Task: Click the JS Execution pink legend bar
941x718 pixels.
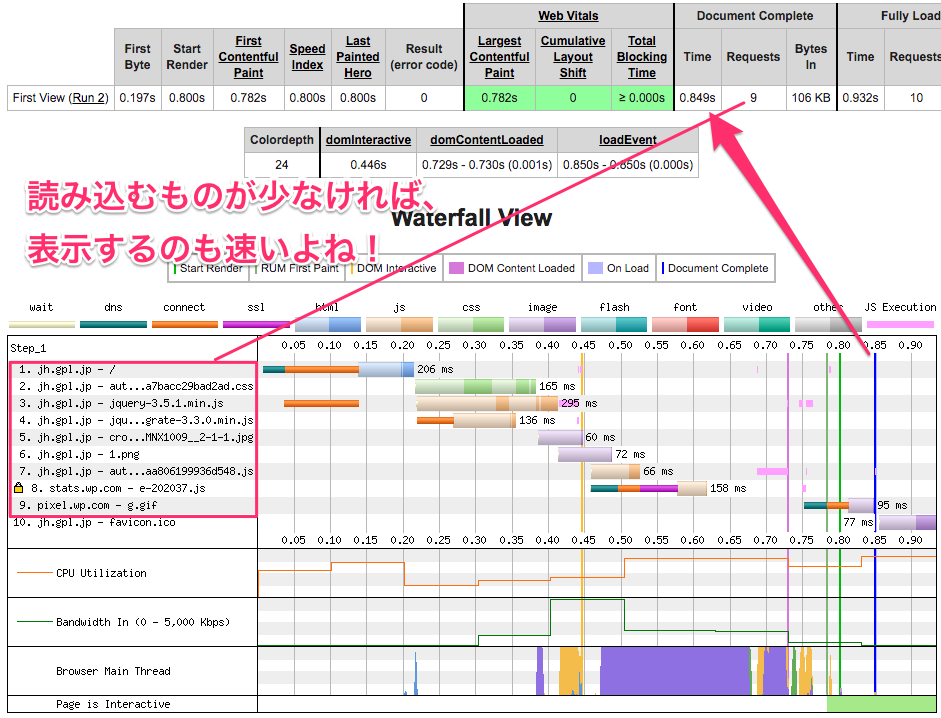Action: pyautogui.click(x=901, y=324)
